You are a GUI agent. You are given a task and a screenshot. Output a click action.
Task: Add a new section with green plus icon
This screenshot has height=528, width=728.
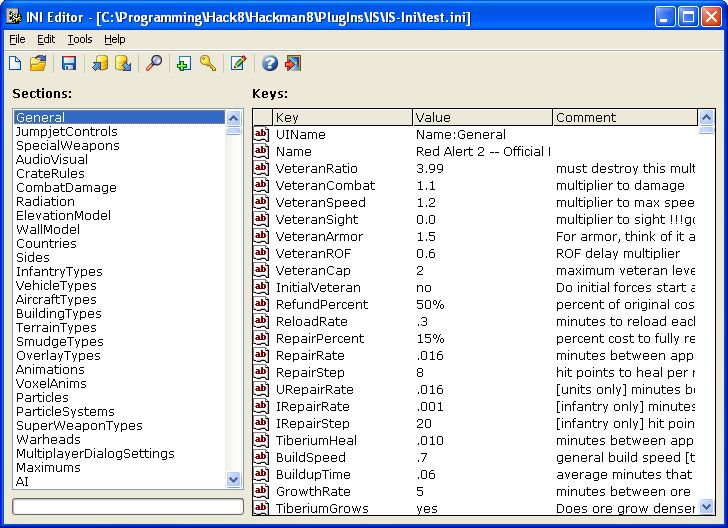point(183,64)
